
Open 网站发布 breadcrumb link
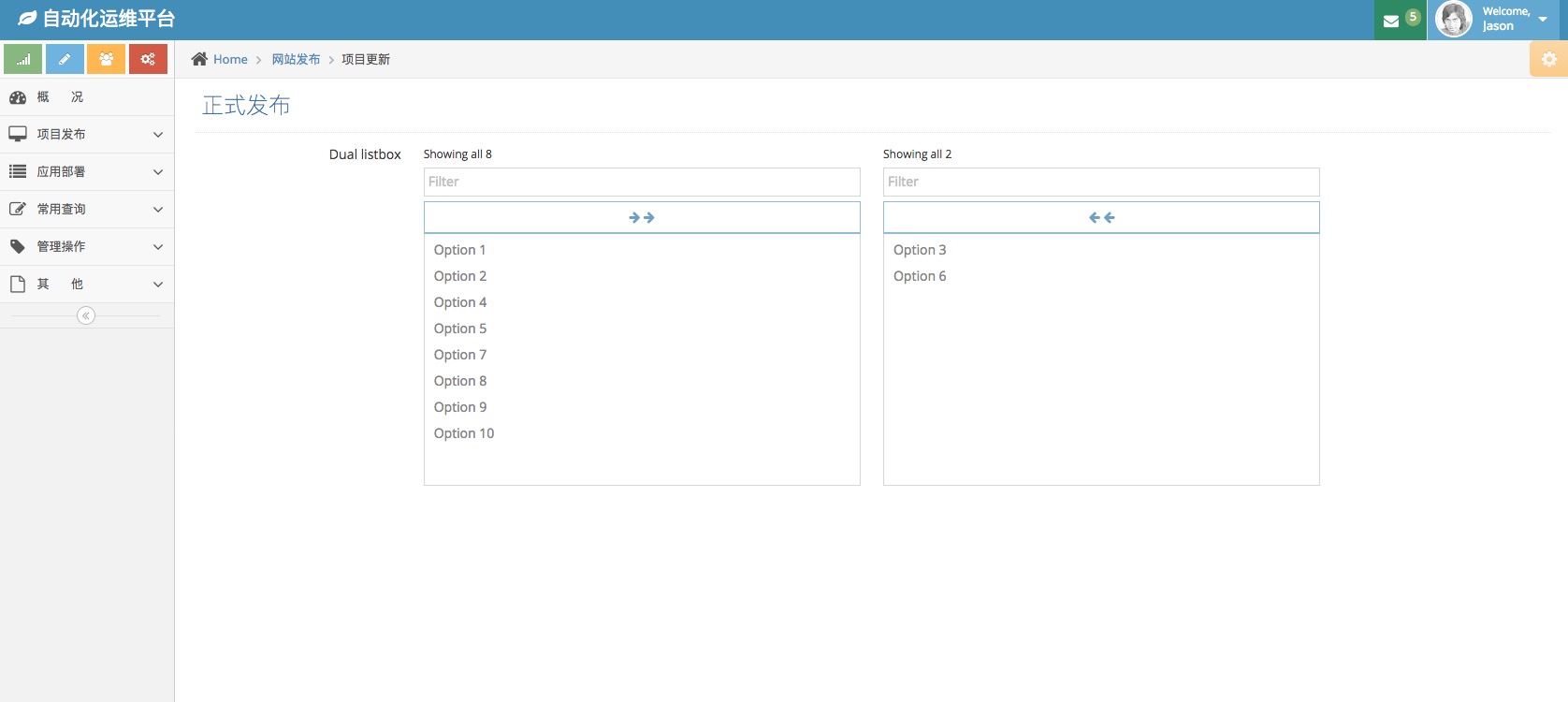(x=296, y=59)
